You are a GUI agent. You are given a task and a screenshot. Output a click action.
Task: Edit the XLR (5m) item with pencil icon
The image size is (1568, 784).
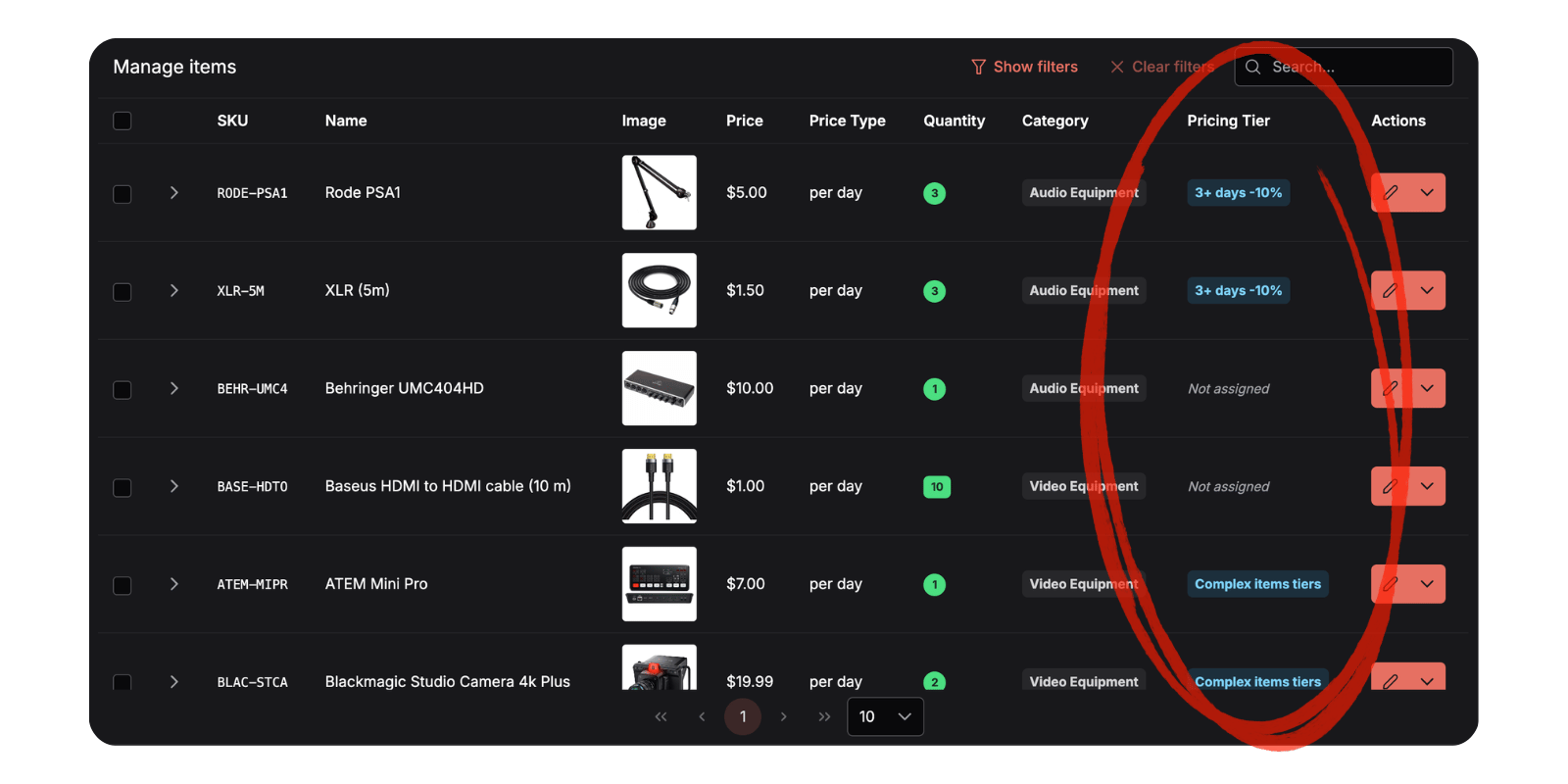point(1390,290)
